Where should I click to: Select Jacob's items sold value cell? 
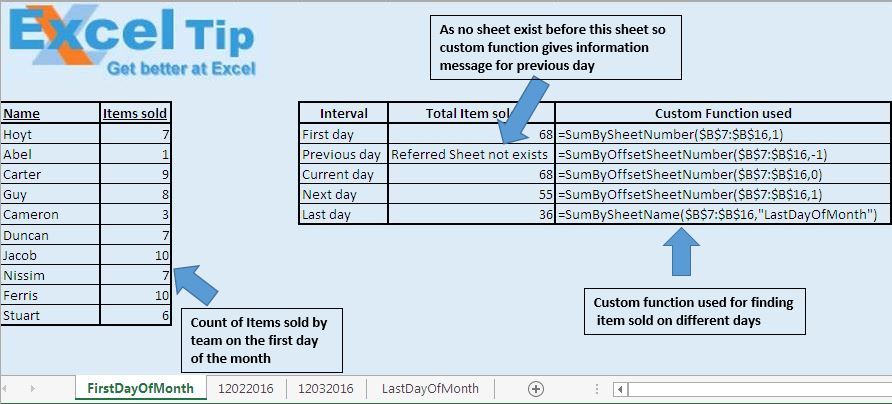135,255
